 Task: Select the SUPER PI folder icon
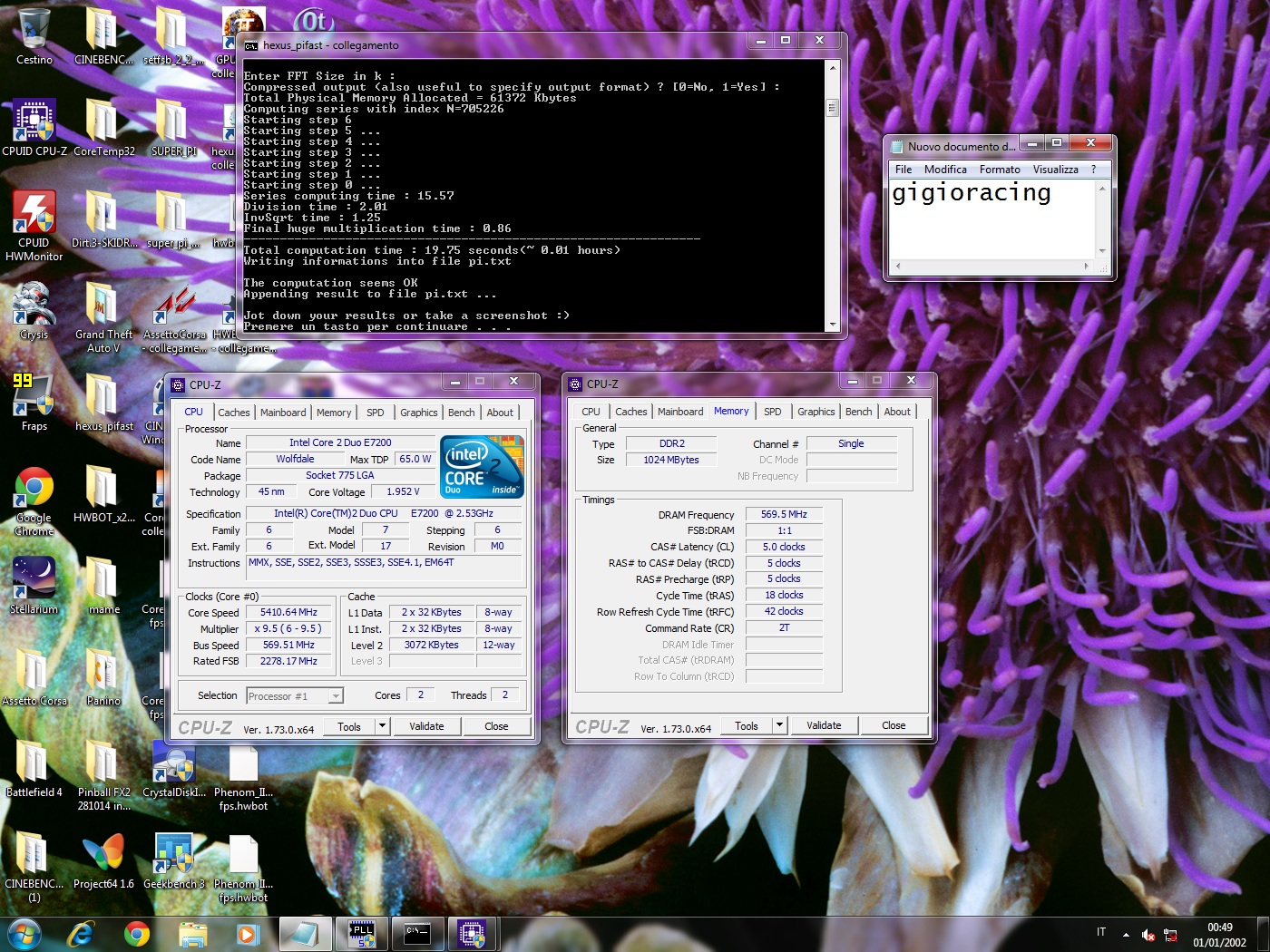[x=172, y=128]
